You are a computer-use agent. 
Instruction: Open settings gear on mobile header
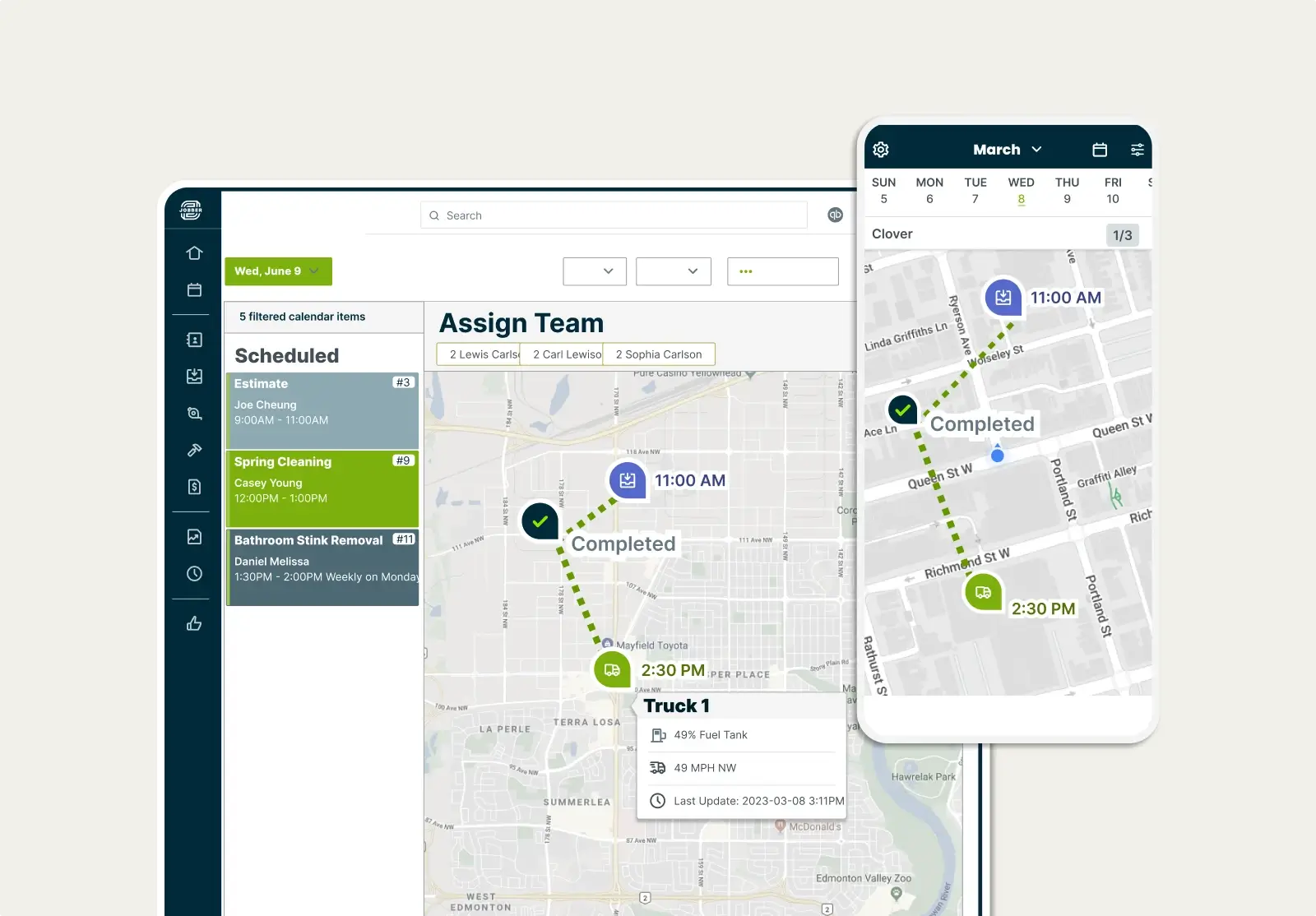[881, 150]
